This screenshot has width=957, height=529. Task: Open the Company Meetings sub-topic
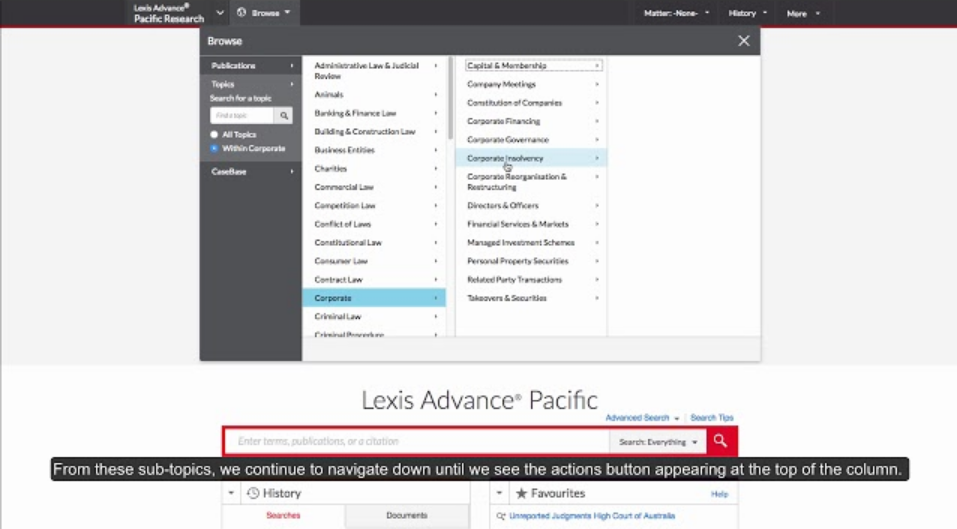[531, 84]
